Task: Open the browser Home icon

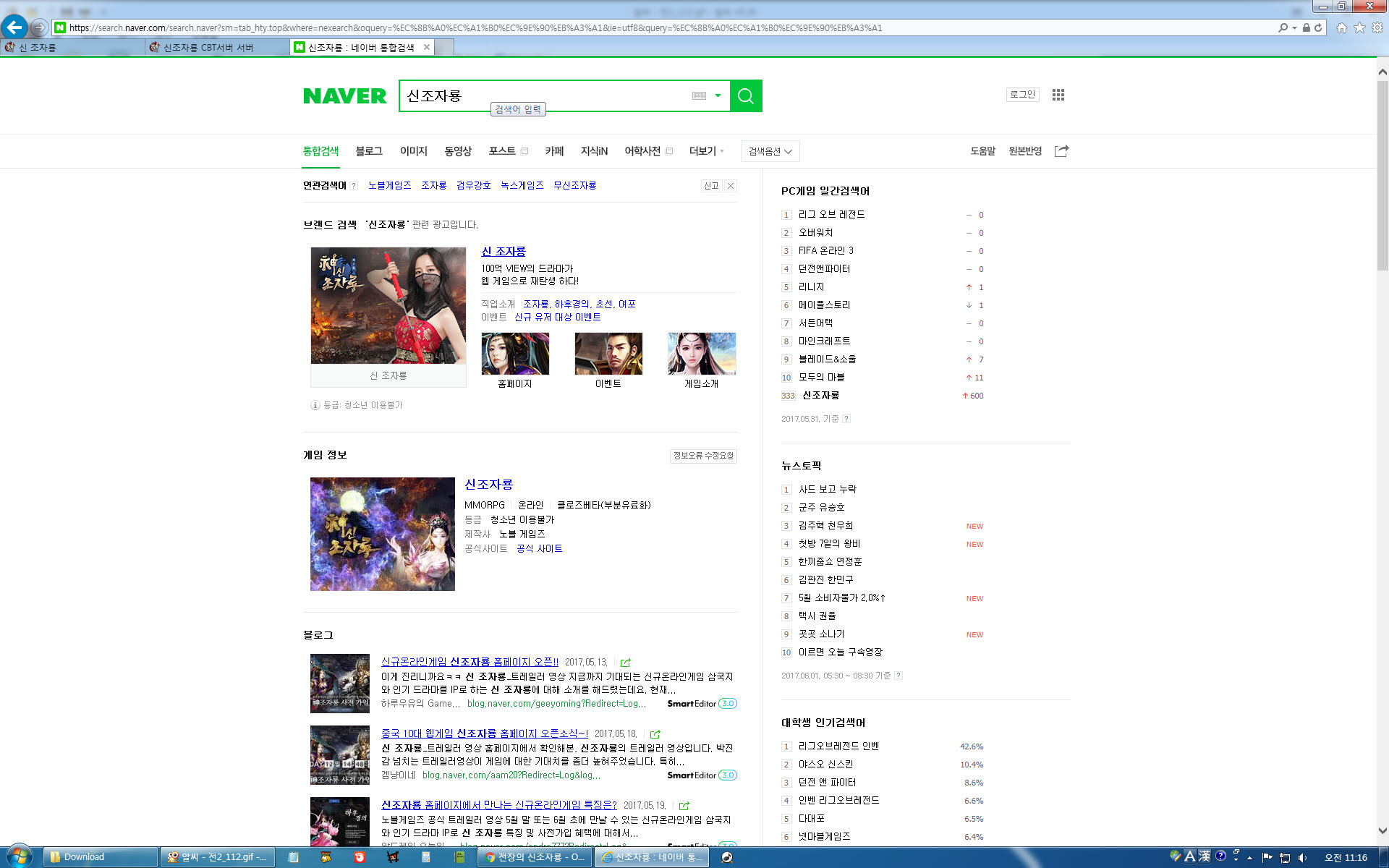Action: pyautogui.click(x=1342, y=27)
